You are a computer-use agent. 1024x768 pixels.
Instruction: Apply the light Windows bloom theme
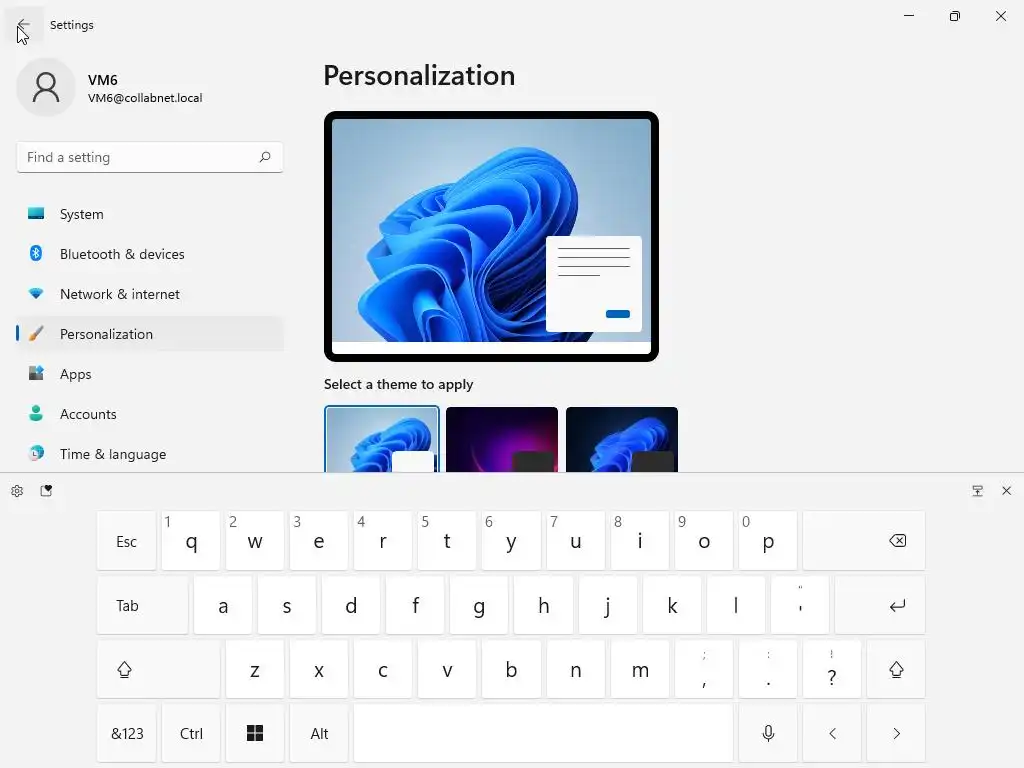coord(382,439)
